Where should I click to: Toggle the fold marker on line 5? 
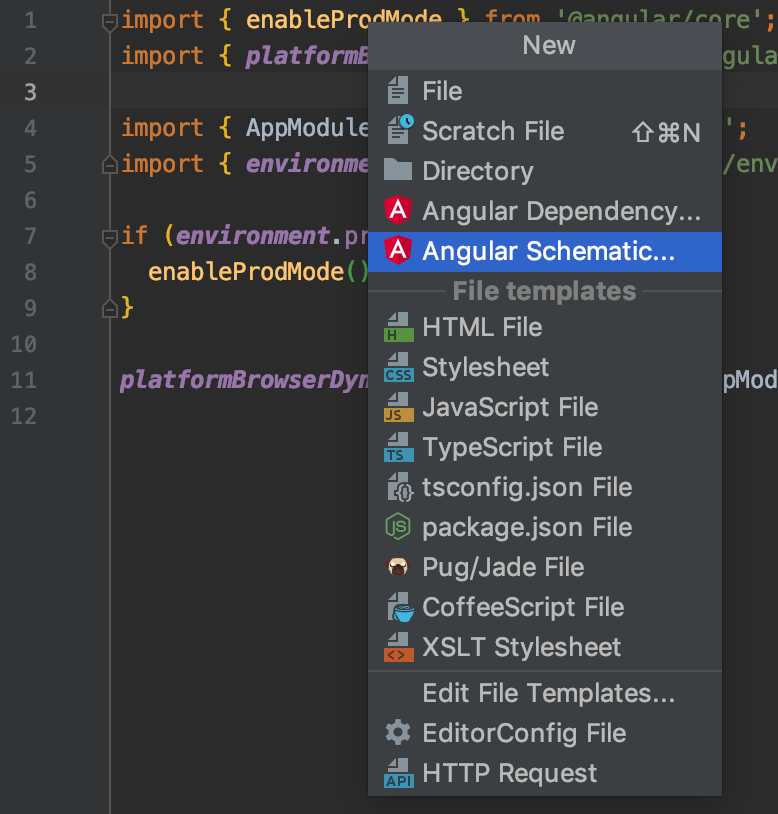tap(110, 165)
